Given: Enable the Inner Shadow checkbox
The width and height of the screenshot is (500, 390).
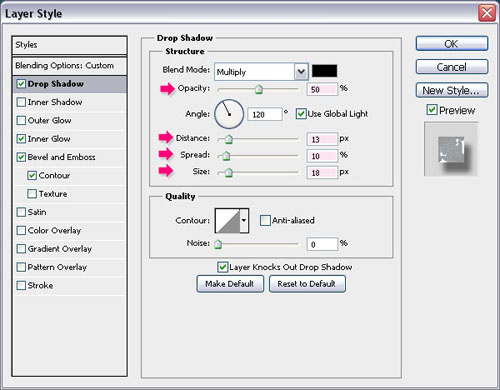Looking at the screenshot, I should coord(21,102).
